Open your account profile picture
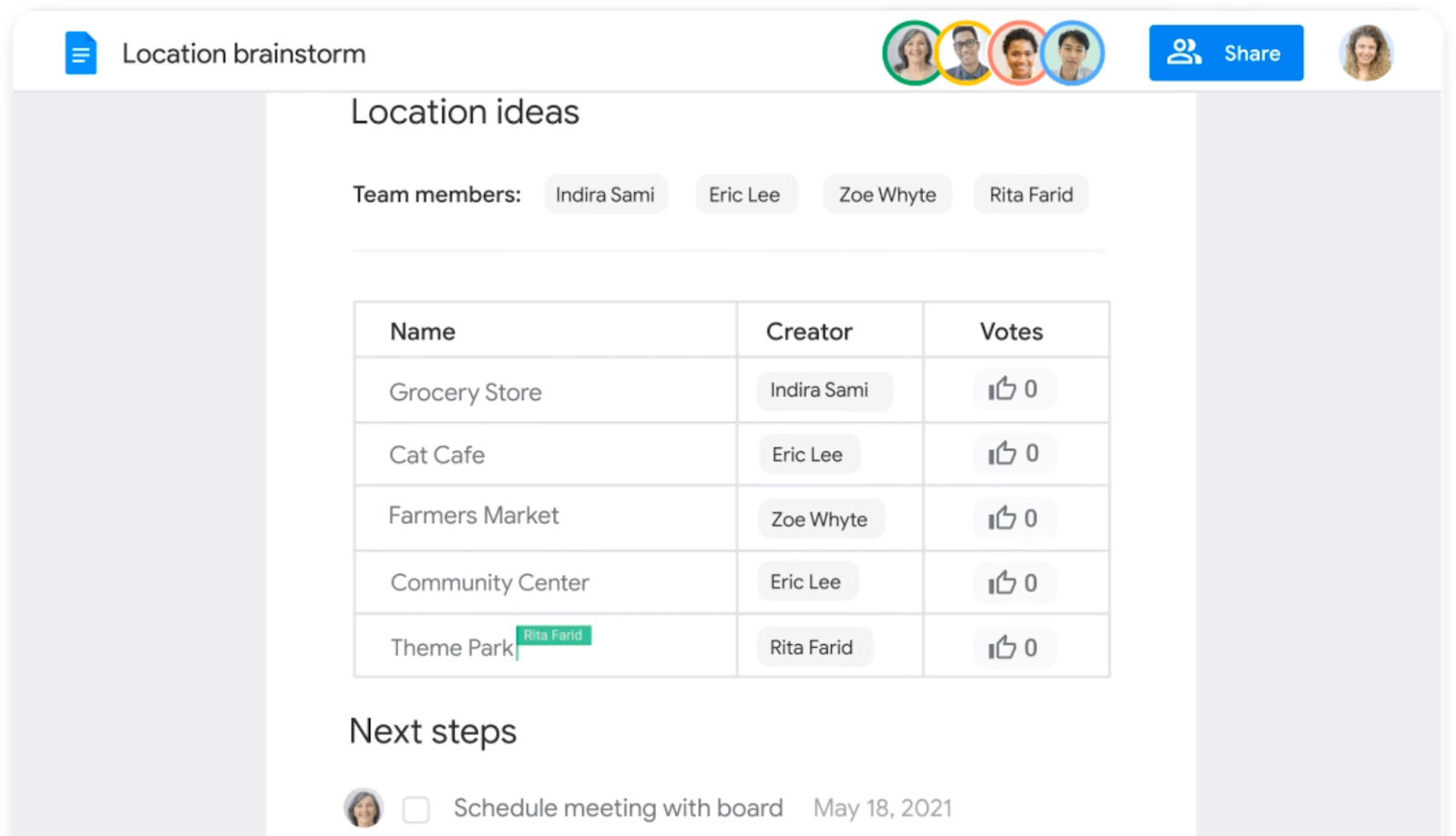 (x=1365, y=53)
